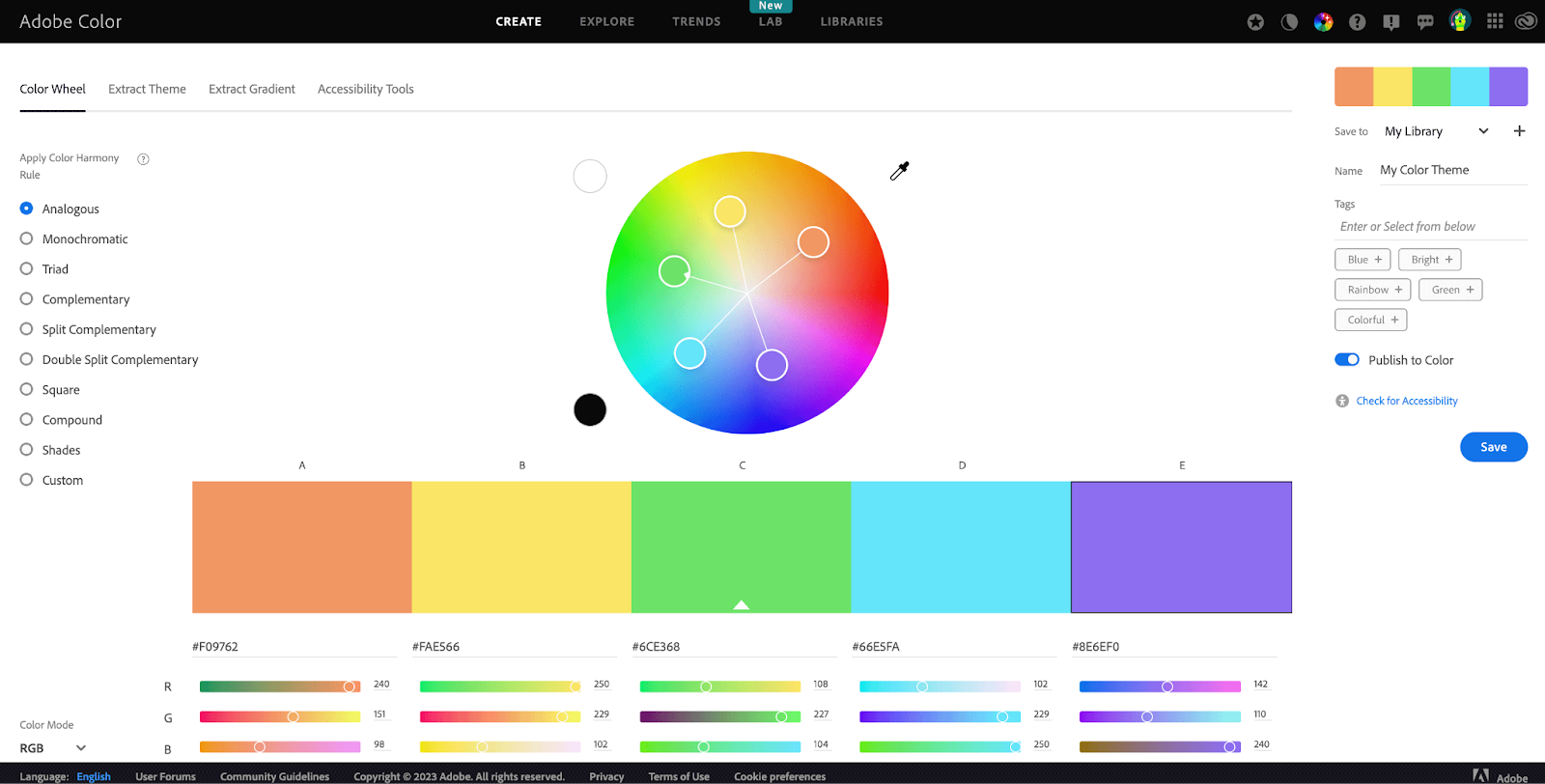Click the tags input field
The width and height of the screenshot is (1545, 784).
click(1431, 227)
